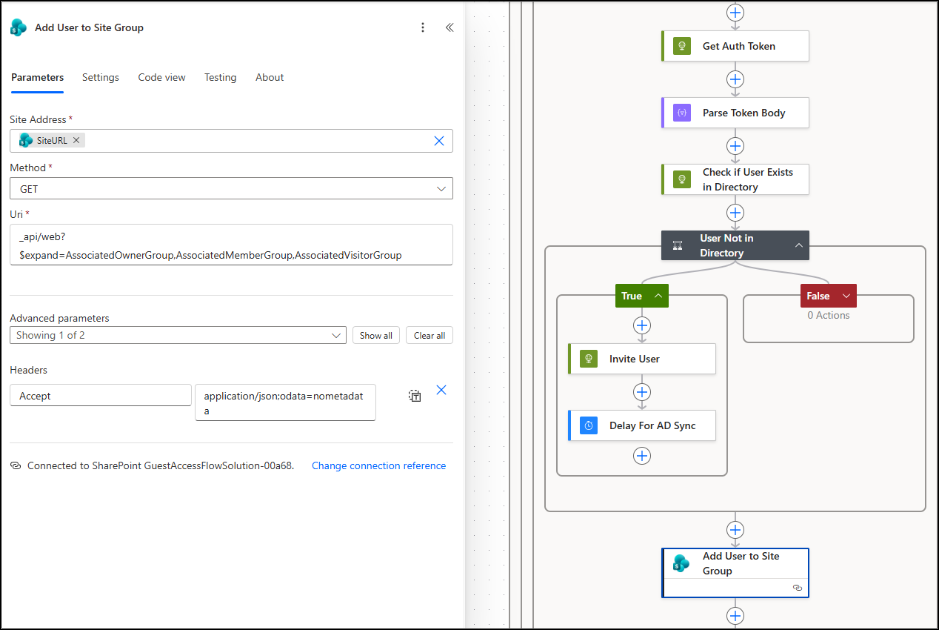Open the Change connection reference link
The image size is (939, 630).
378,465
